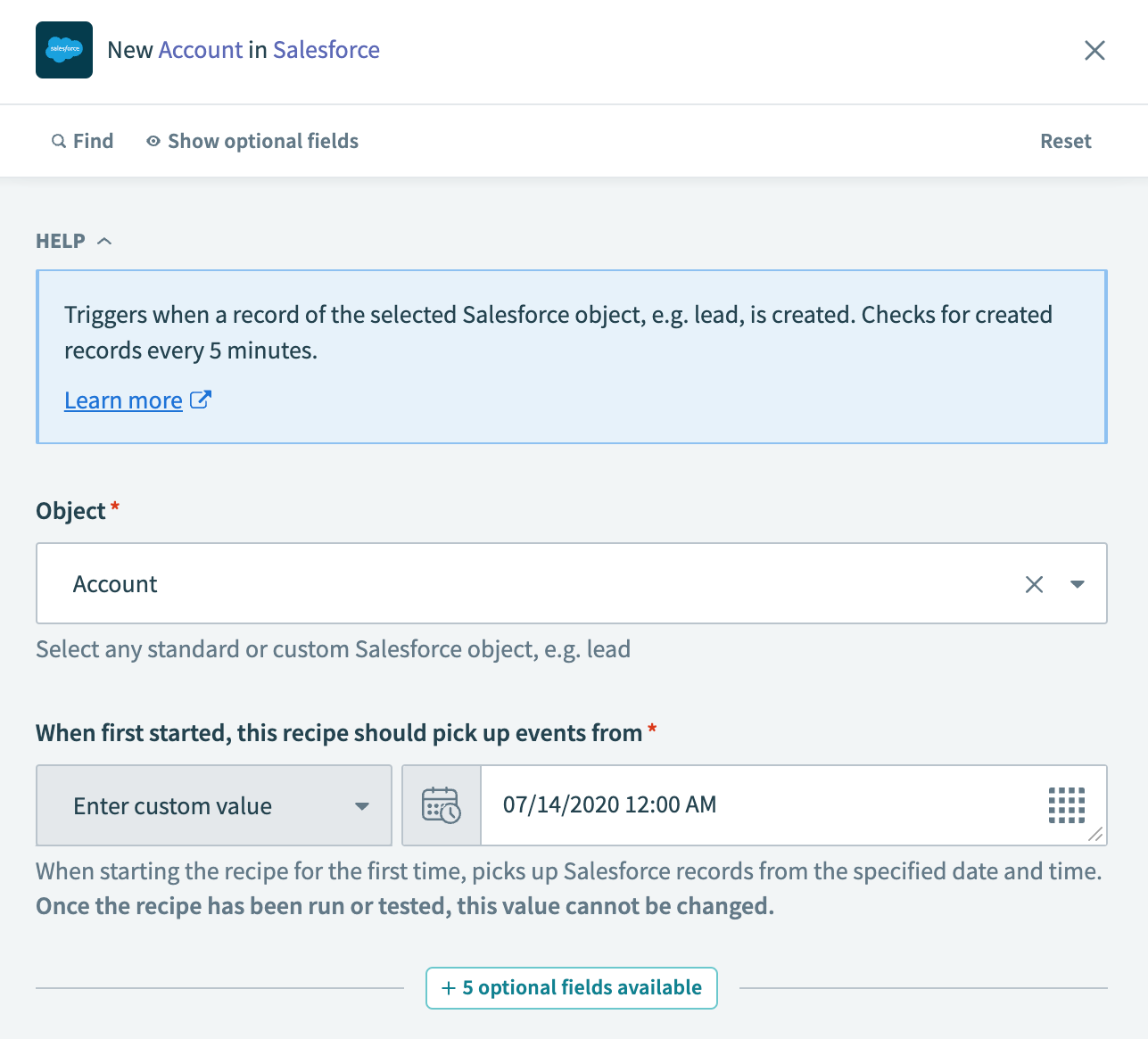Image resolution: width=1148 pixels, height=1039 pixels.
Task: Open the Enter custom value dropdown
Action: click(x=214, y=805)
